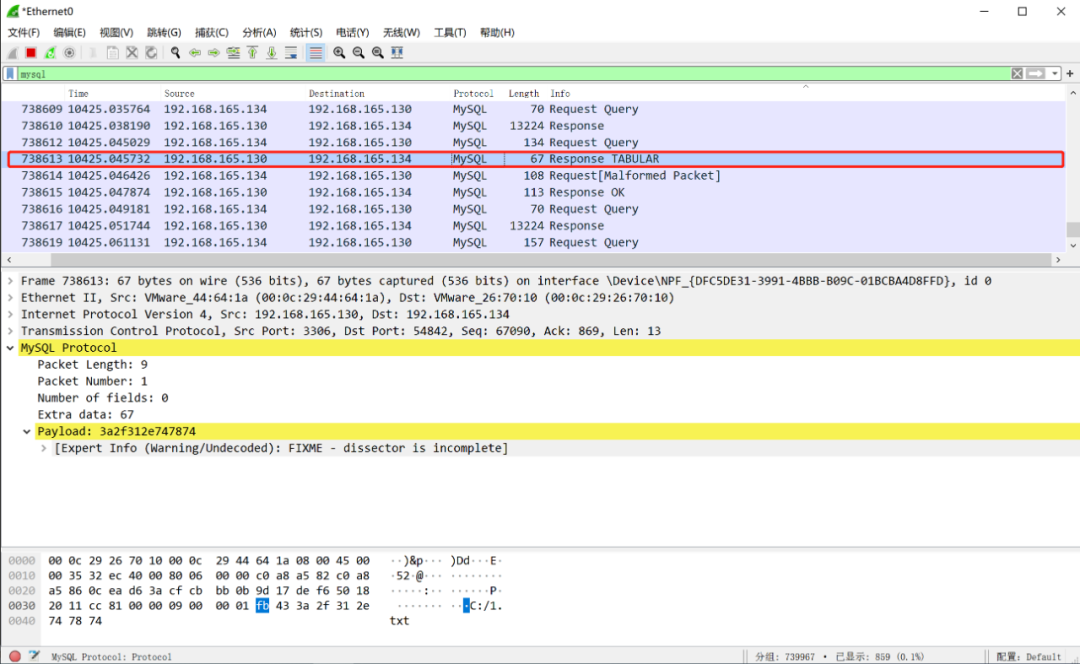
Task: Open the 分析(A) menu
Action: pos(259,33)
